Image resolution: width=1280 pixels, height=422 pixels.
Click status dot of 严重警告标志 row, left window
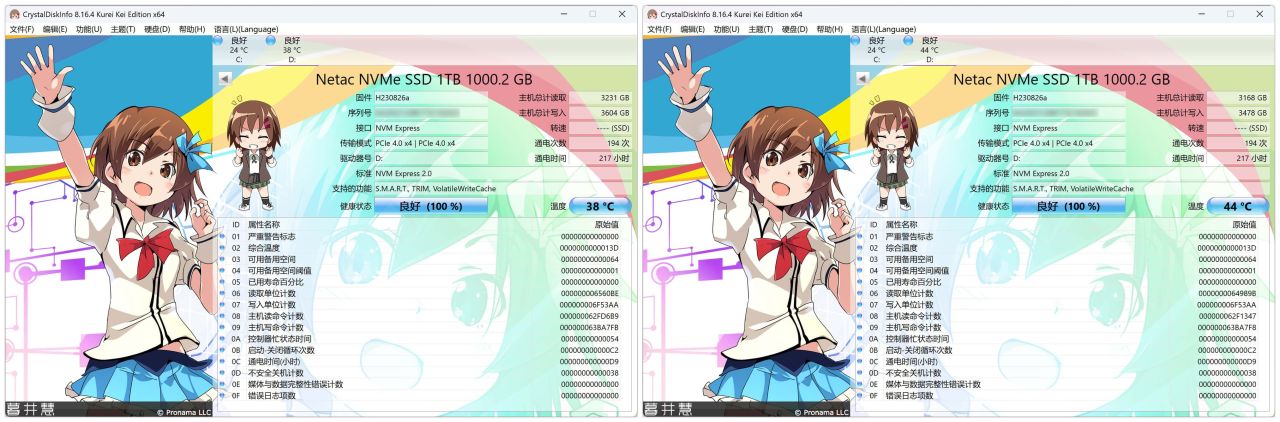point(222,237)
